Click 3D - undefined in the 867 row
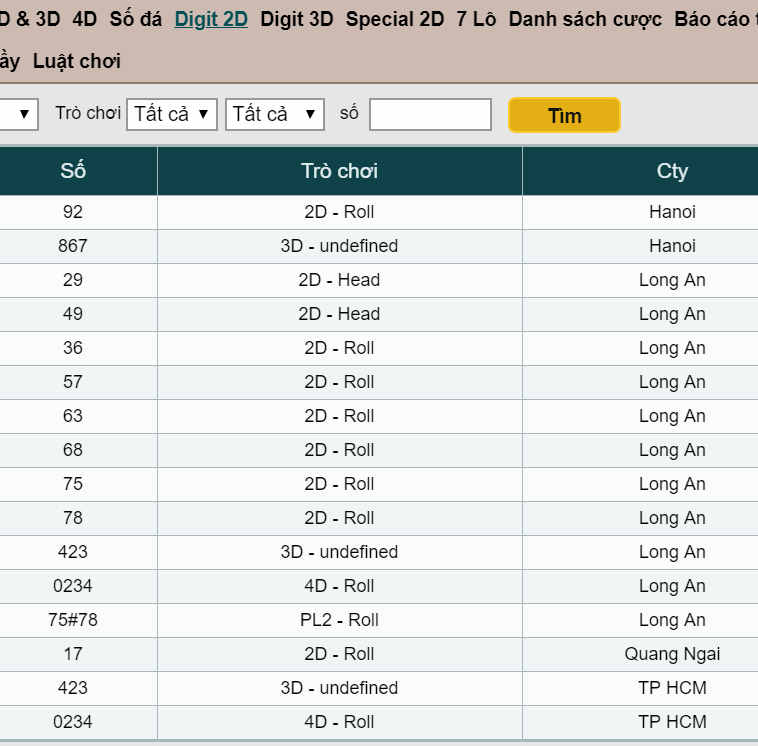 point(339,246)
